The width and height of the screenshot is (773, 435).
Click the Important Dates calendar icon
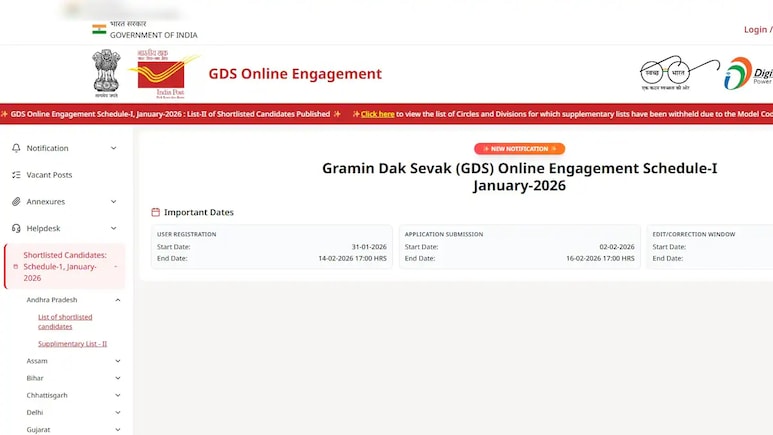pyautogui.click(x=155, y=212)
